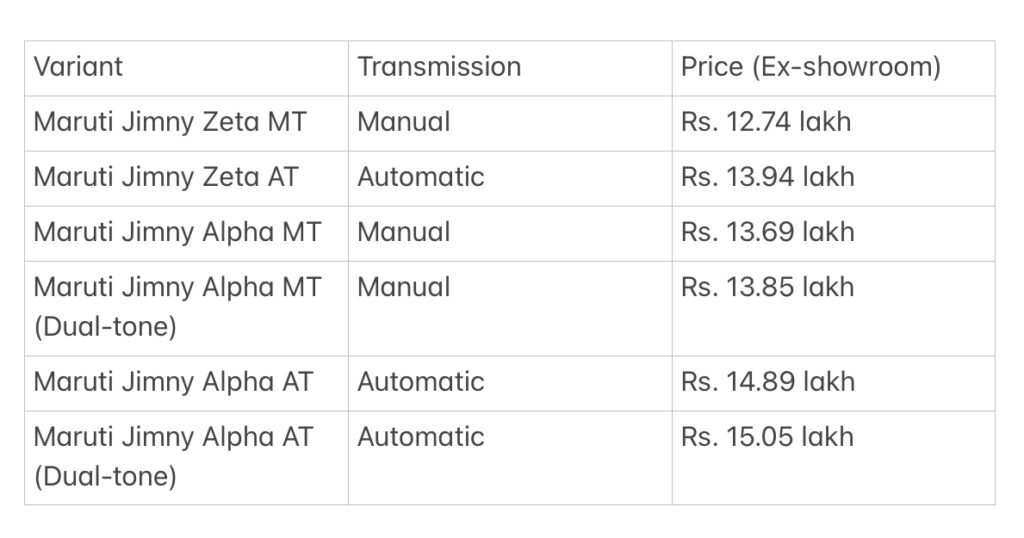The image size is (1024, 538).
Task: Click the Rs. 15.05 lakh price cell
Action: click(833, 458)
